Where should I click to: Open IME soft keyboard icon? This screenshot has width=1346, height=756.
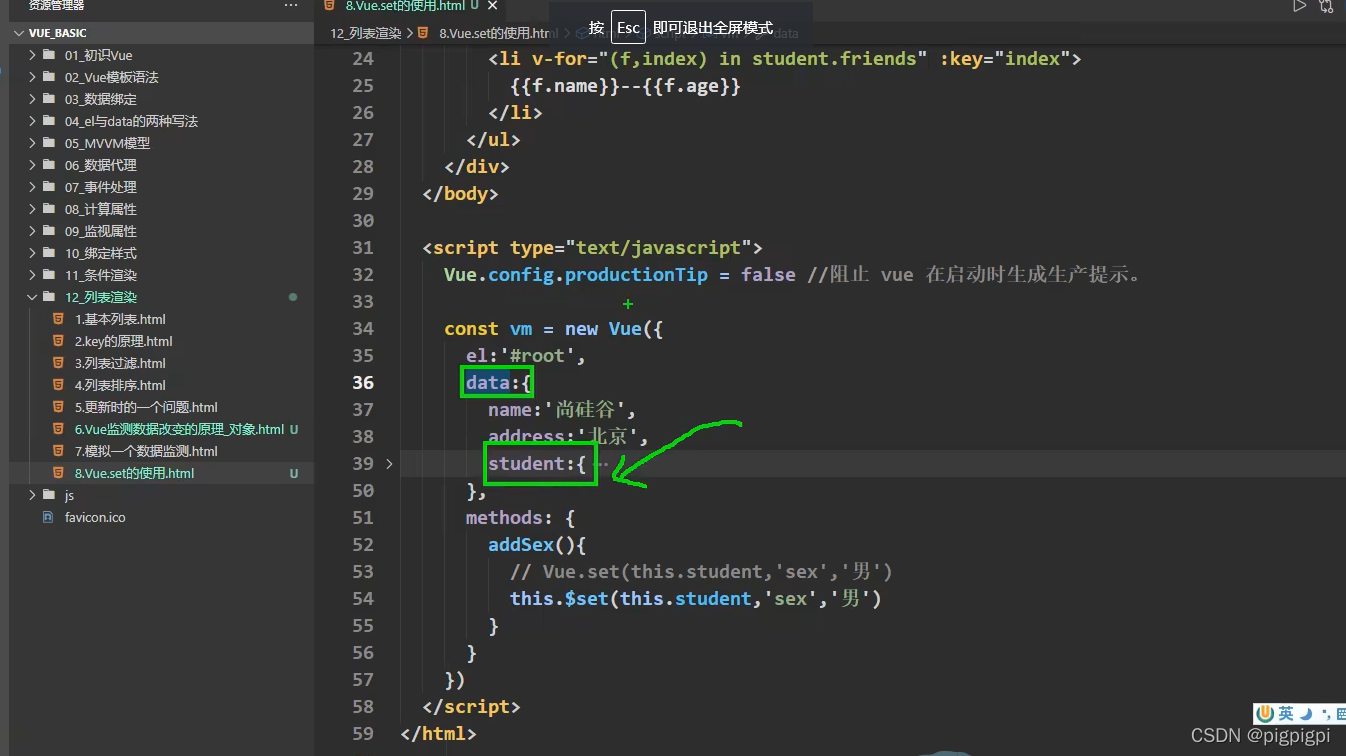(1341, 714)
